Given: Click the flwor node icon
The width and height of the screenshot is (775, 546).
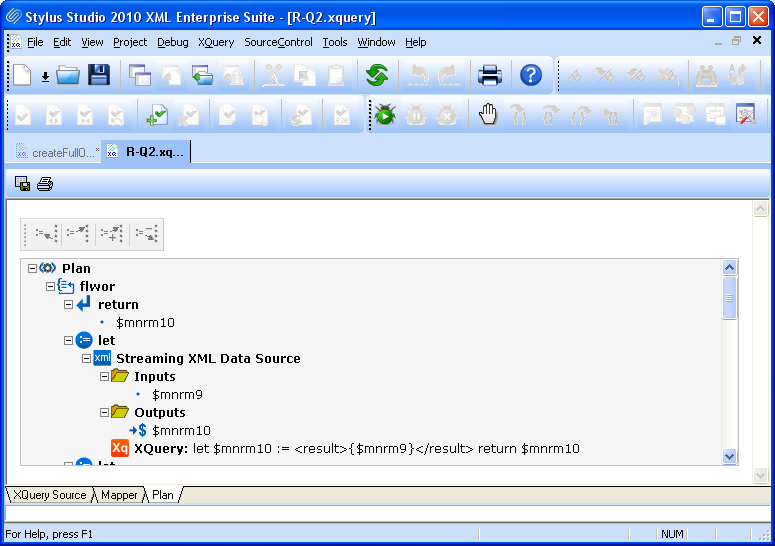Looking at the screenshot, I should click(66, 286).
